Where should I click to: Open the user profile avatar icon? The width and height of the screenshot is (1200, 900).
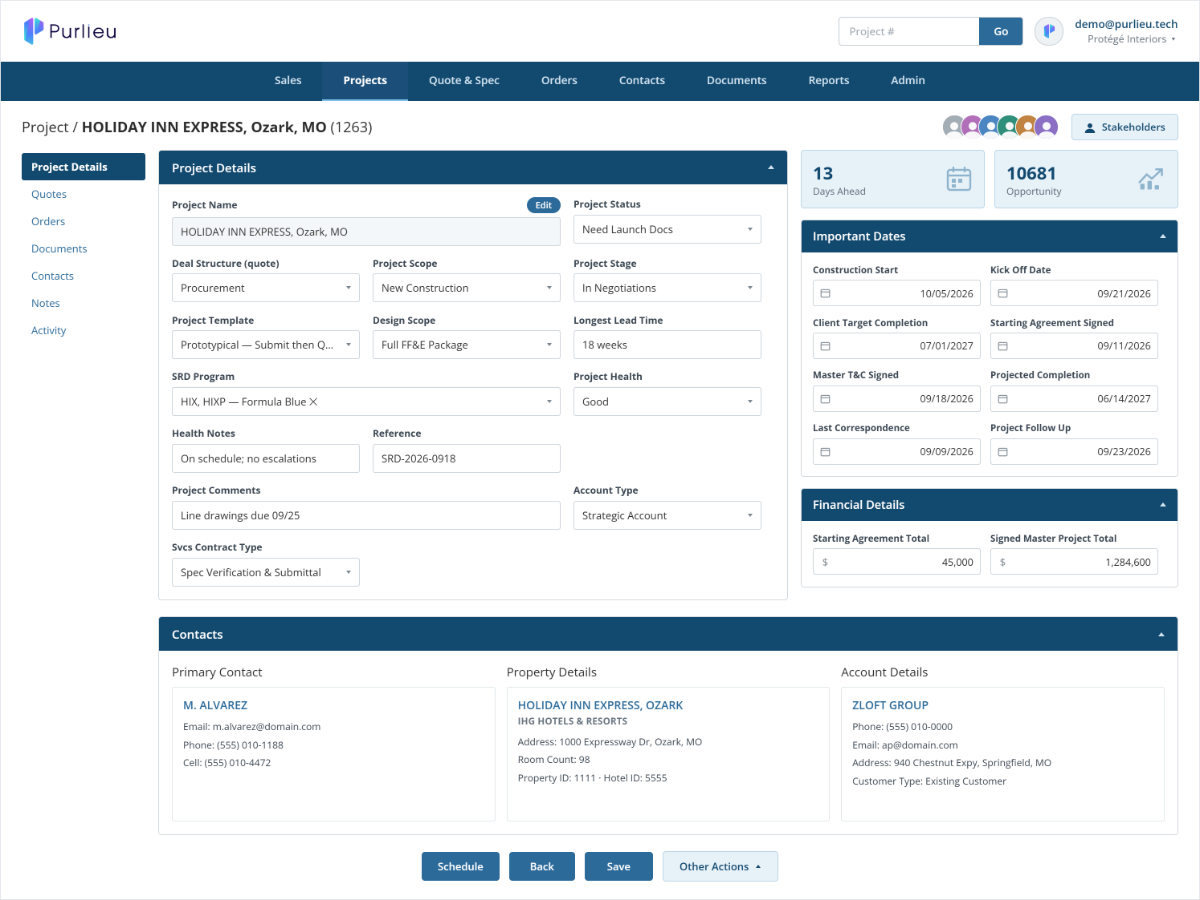[1049, 31]
